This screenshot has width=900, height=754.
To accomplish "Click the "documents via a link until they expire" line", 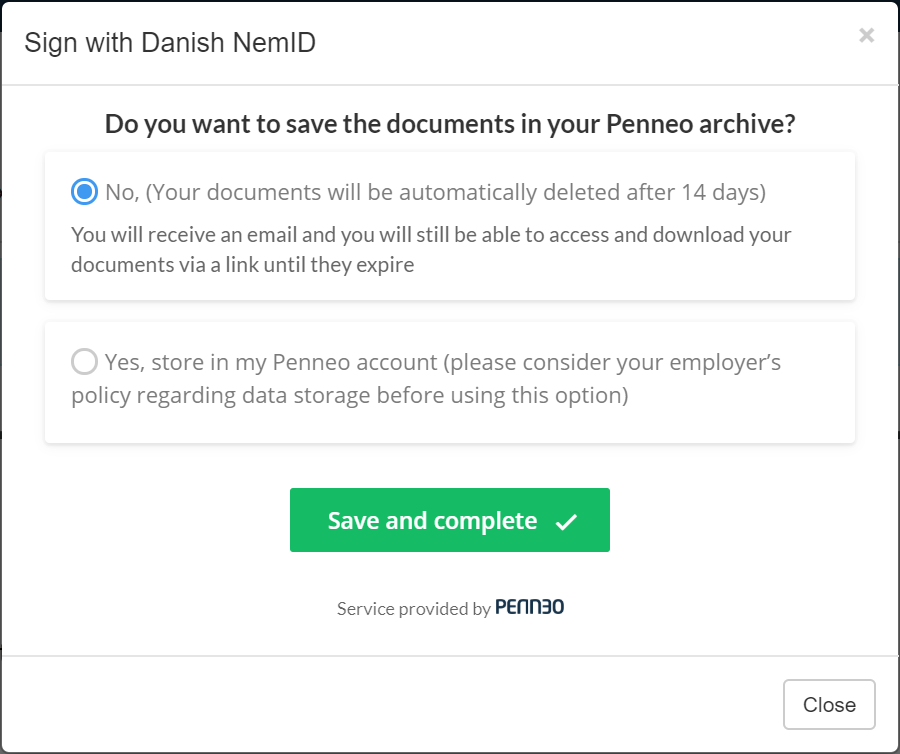I will (242, 265).
